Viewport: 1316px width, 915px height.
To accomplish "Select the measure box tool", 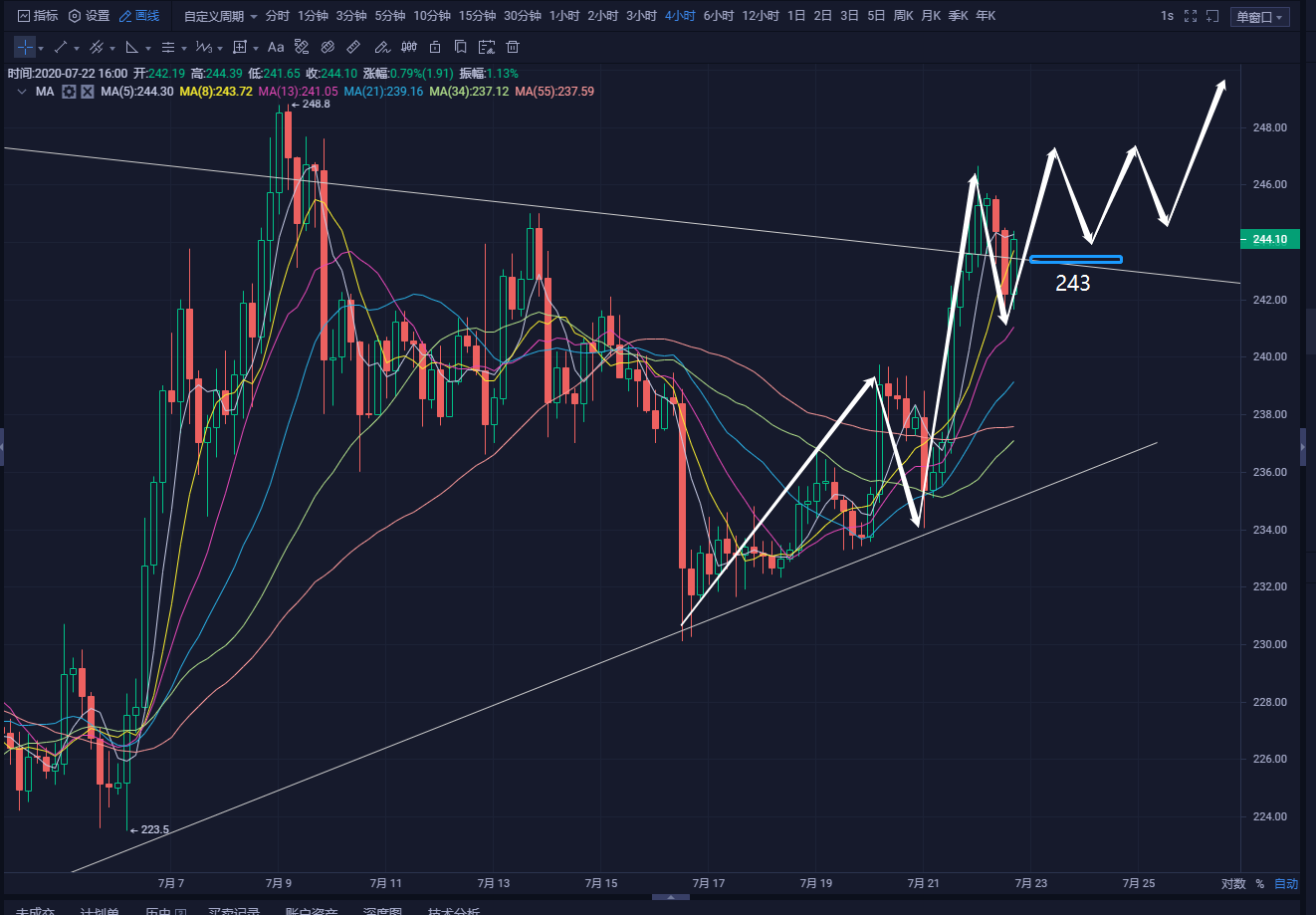I will (240, 47).
